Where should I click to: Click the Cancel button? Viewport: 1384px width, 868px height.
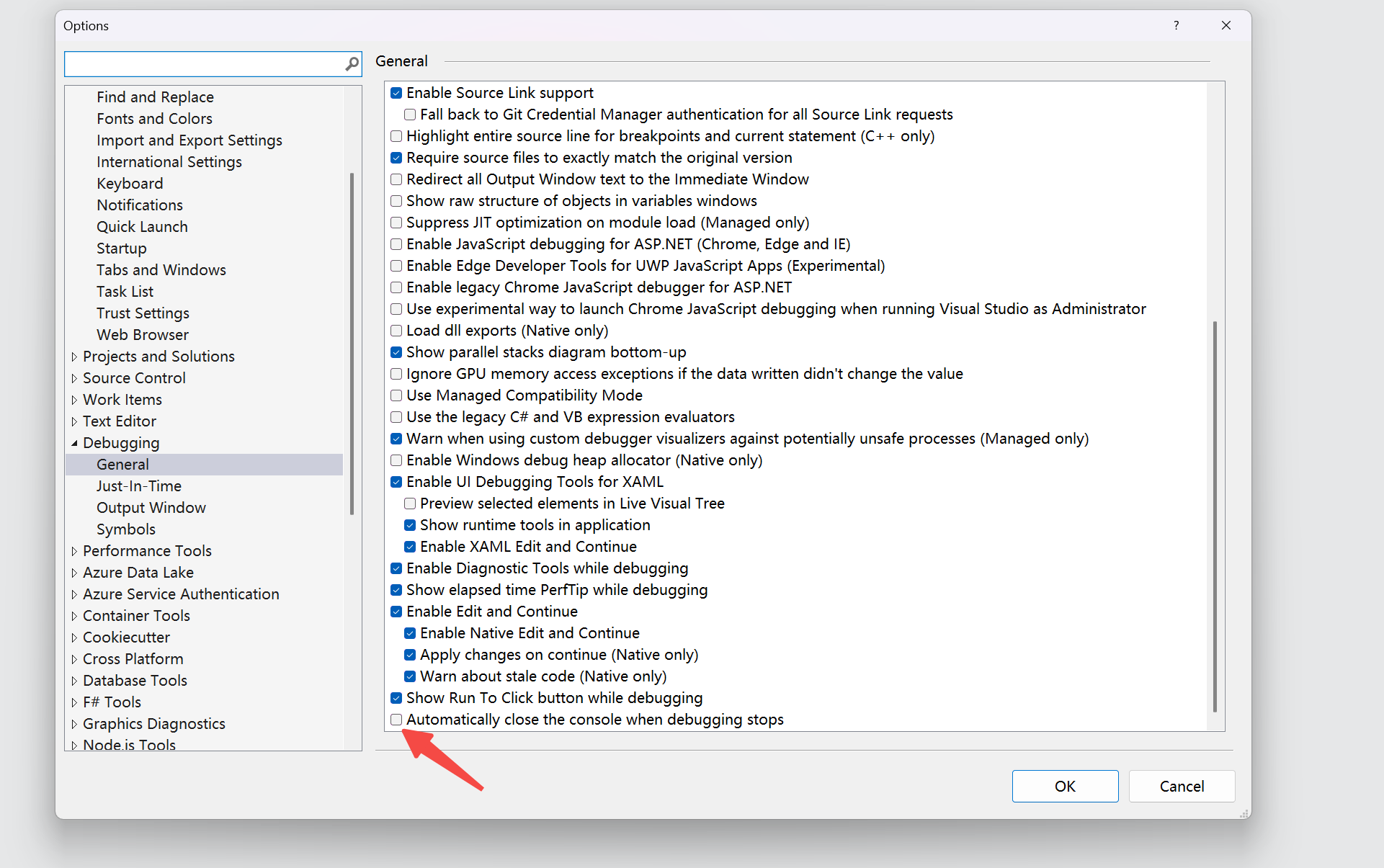tap(1181, 786)
